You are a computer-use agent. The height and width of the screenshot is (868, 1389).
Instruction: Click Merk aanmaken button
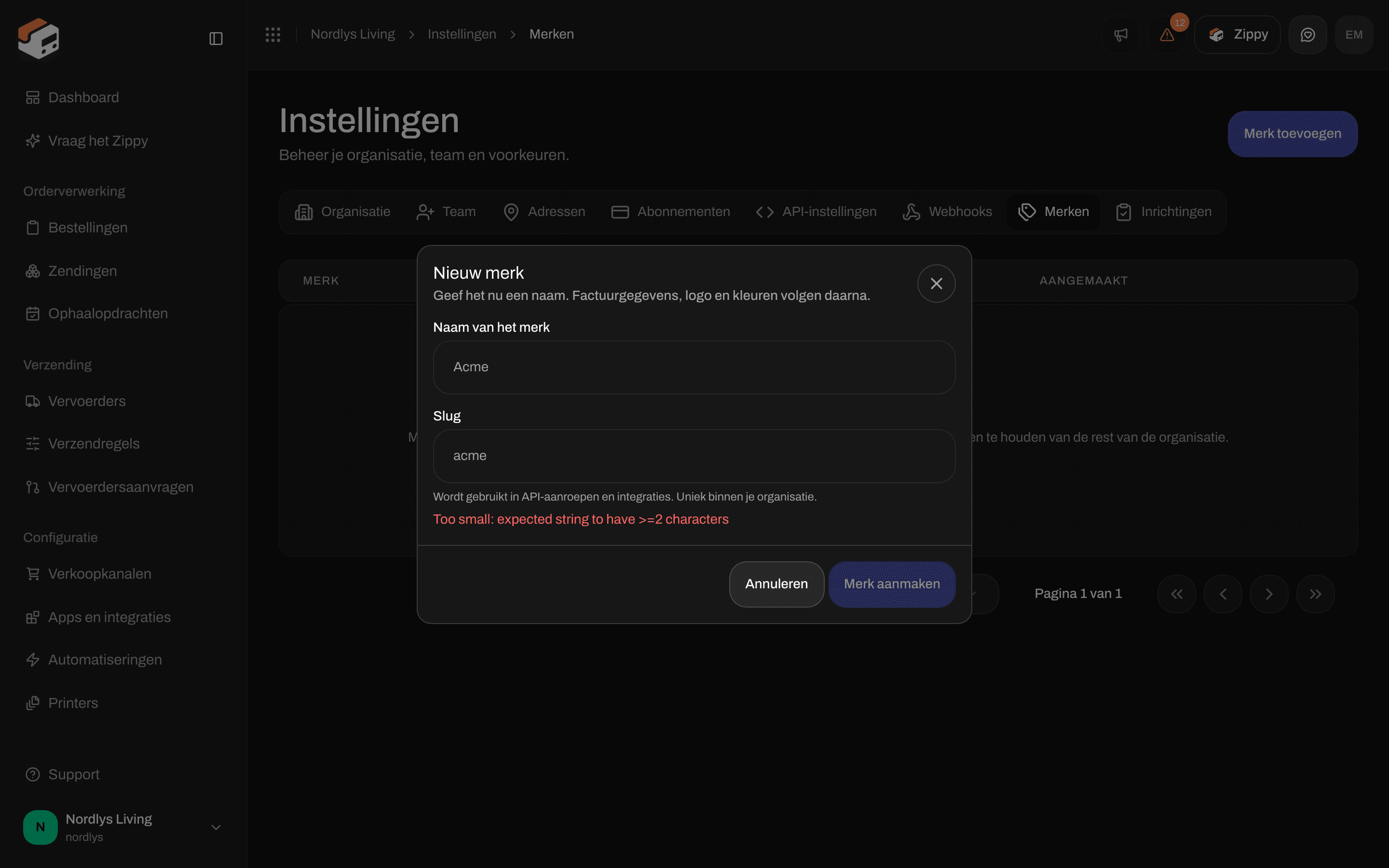(892, 584)
